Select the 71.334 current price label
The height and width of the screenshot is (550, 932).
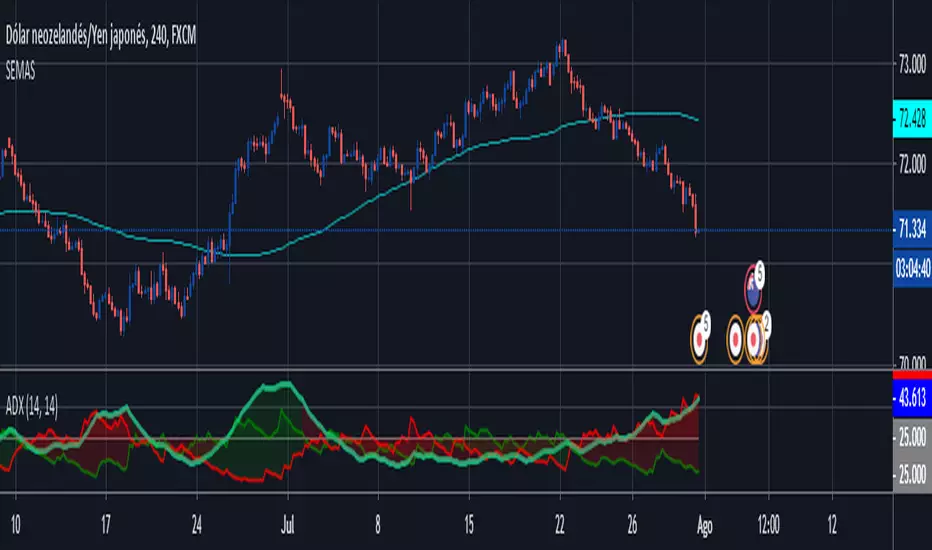(912, 229)
